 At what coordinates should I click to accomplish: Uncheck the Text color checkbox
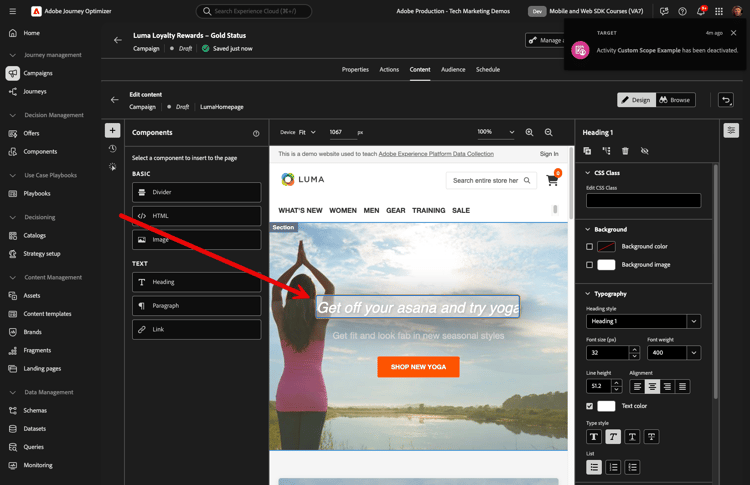(589, 406)
